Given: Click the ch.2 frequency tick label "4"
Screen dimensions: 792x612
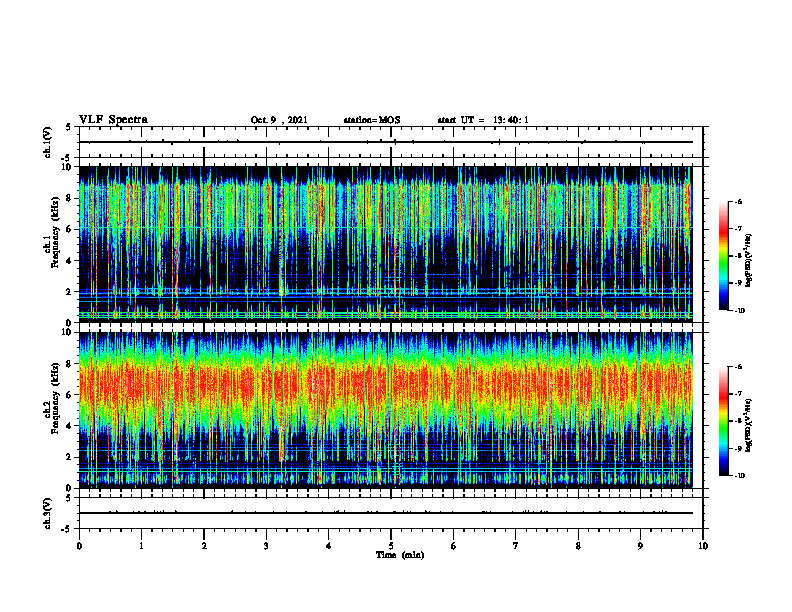Looking at the screenshot, I should (x=70, y=426).
